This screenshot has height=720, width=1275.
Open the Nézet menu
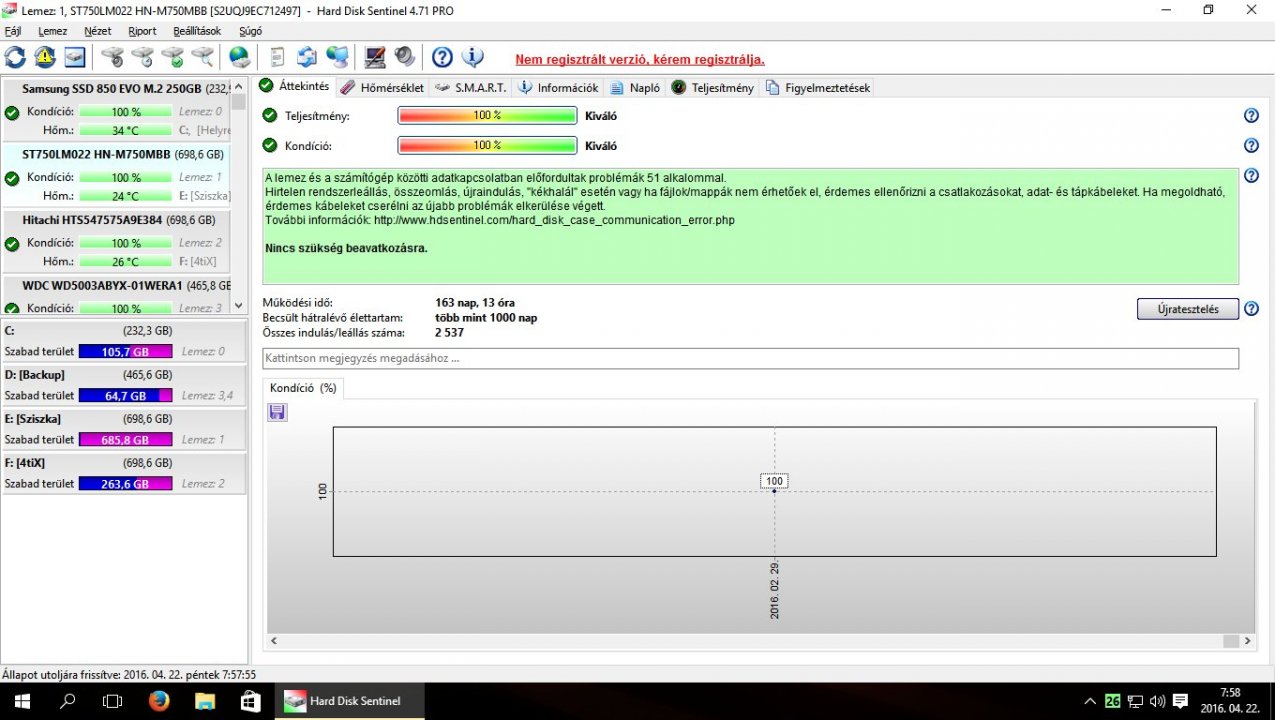[98, 31]
